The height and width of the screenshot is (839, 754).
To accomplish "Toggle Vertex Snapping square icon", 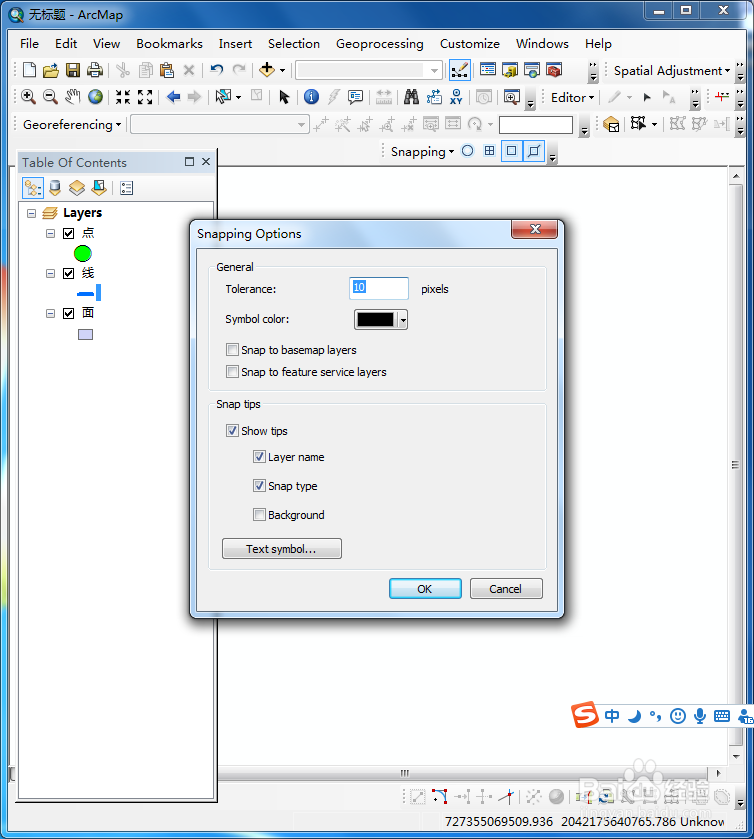I will (x=512, y=151).
